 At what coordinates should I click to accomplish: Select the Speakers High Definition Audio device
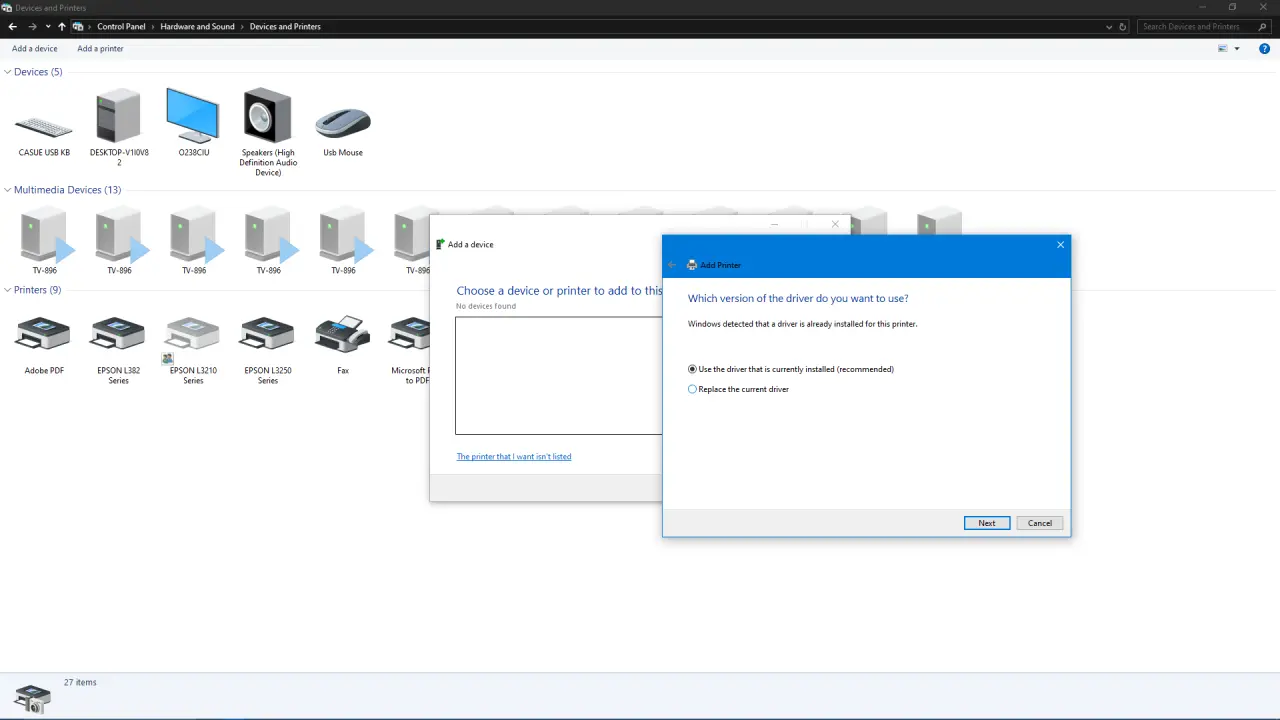click(x=267, y=131)
